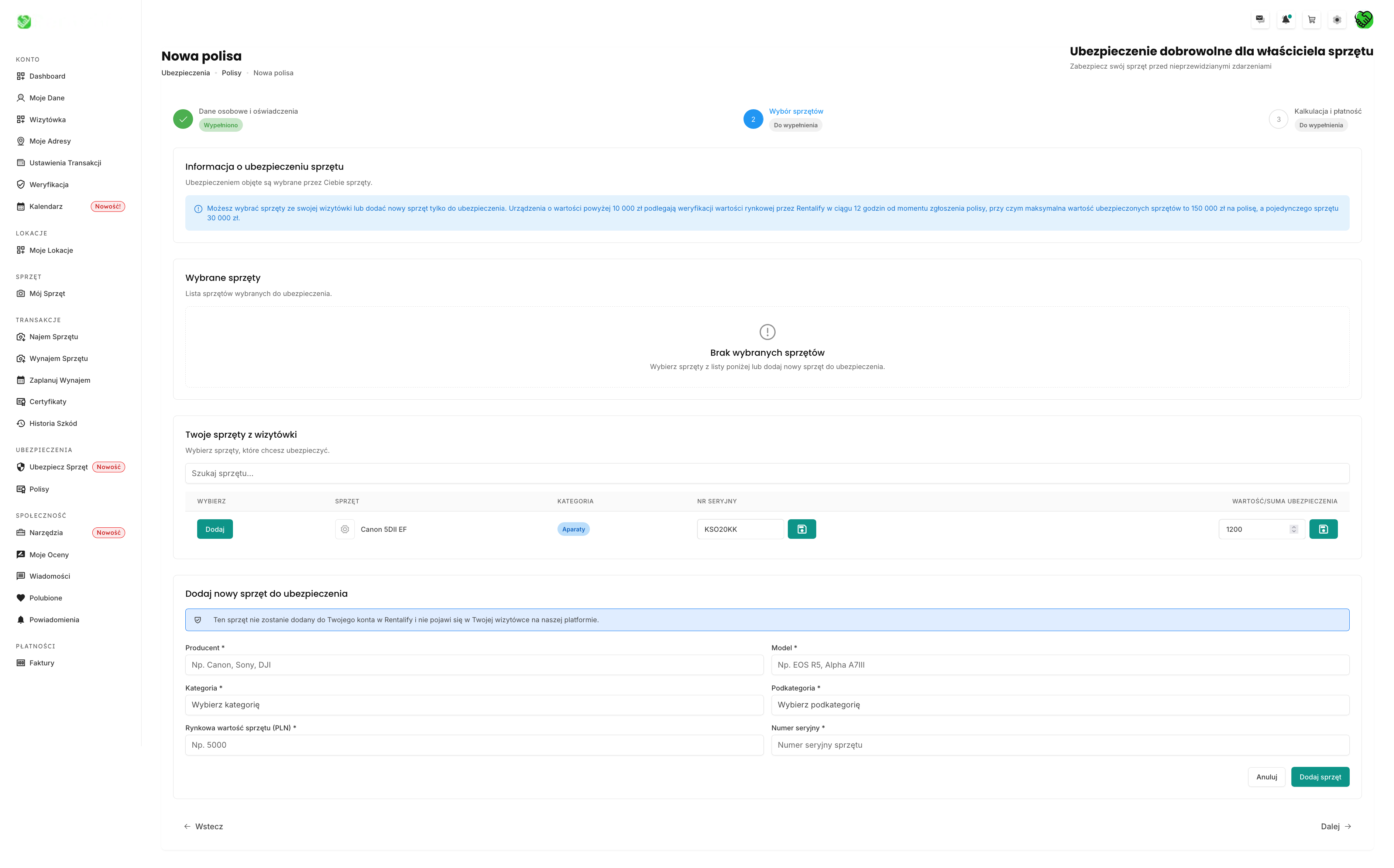The width and height of the screenshot is (1394, 868).
Task: Open user avatar profile menu
Action: click(x=1364, y=20)
